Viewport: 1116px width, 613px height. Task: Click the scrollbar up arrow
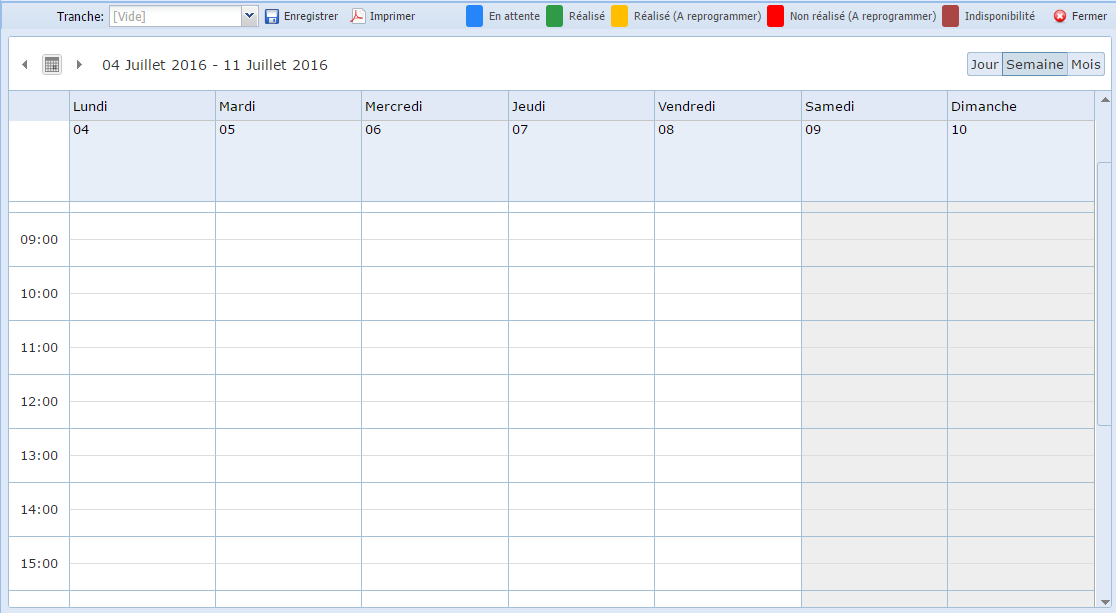[x=1104, y=99]
